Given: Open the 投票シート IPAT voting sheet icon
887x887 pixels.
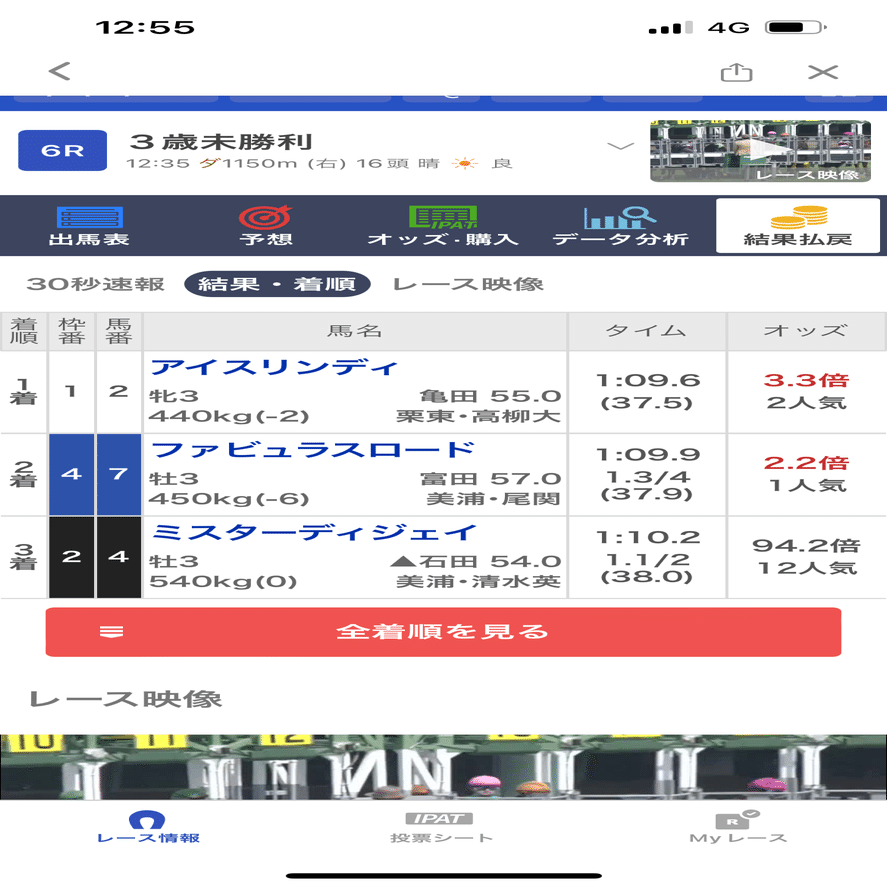Looking at the screenshot, I should pos(443,824).
